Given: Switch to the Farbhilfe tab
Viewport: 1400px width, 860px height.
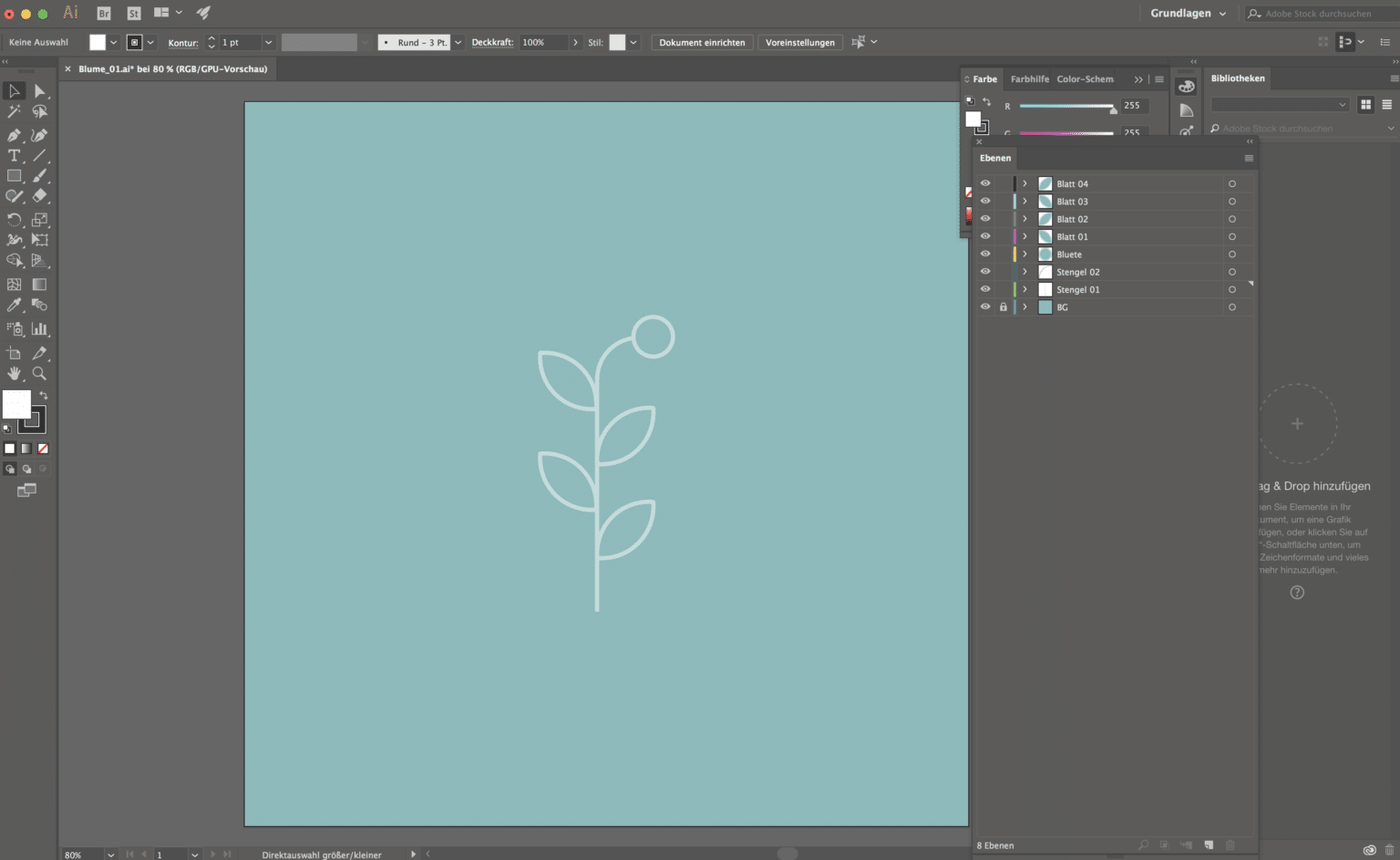Looking at the screenshot, I should pos(1029,79).
